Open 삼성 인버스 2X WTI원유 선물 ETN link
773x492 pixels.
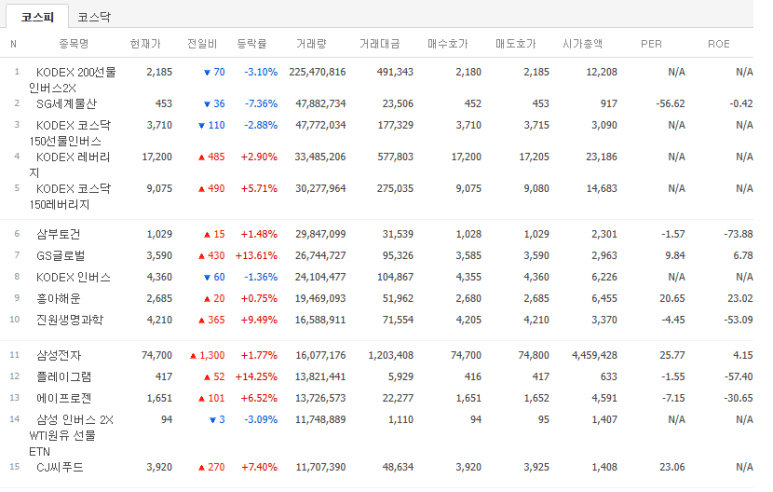pos(71,435)
